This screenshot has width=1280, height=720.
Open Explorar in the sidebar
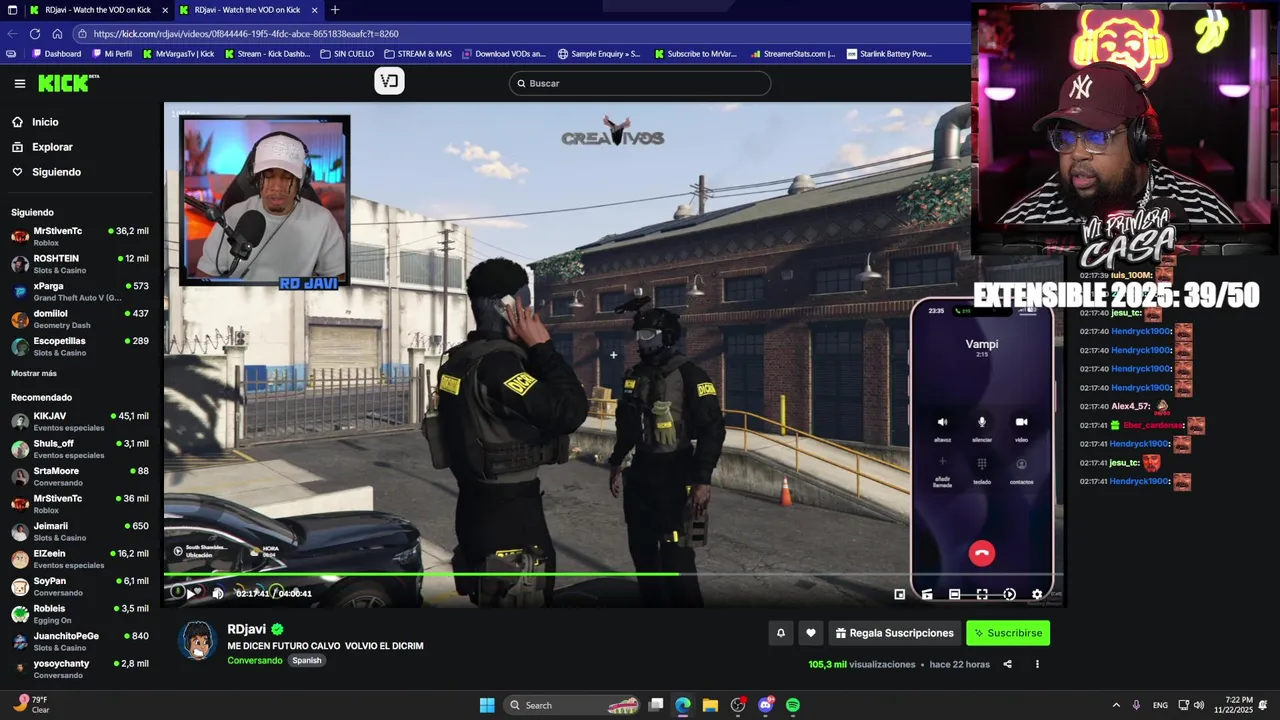point(52,147)
